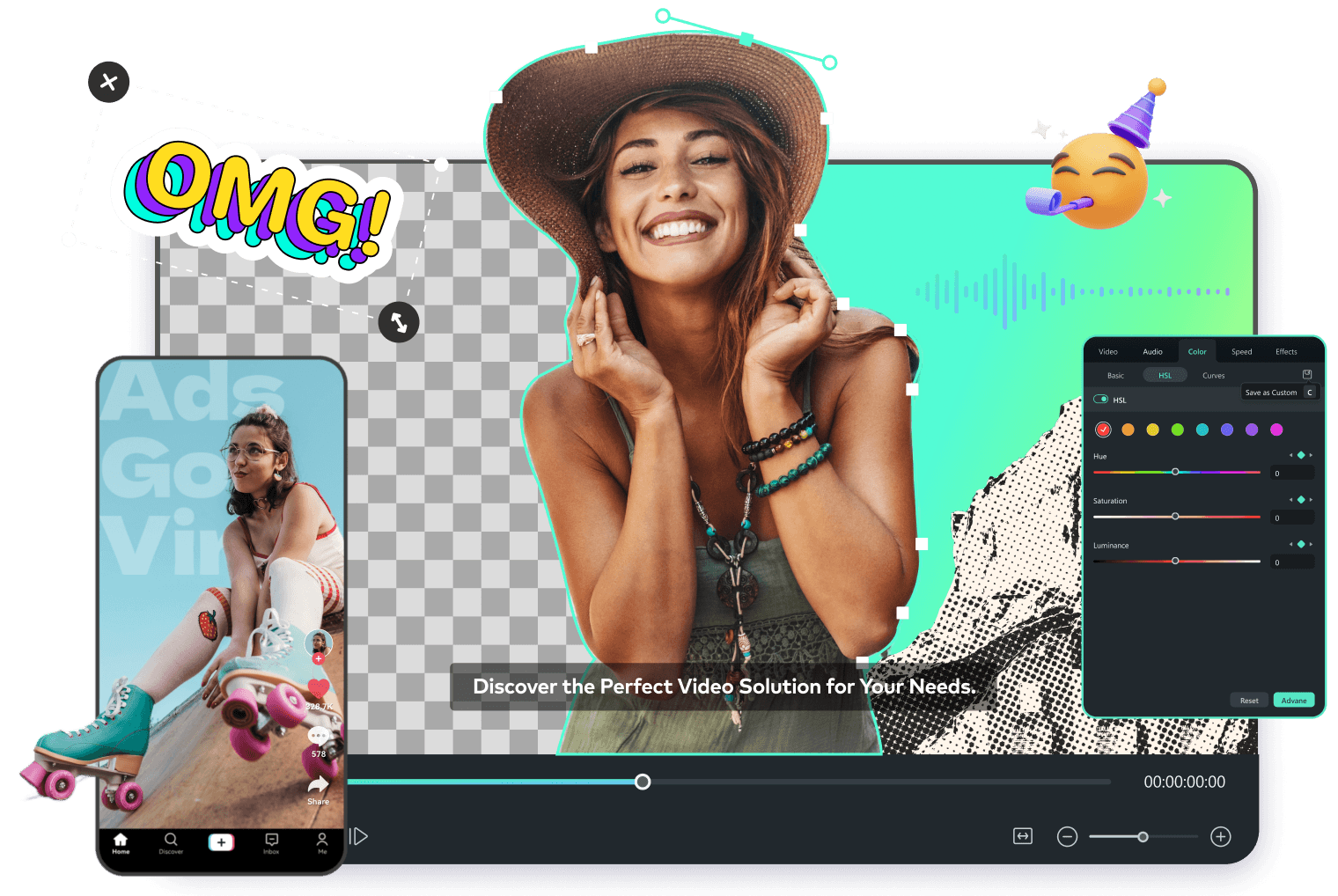Go to next Saturation keyframe arrow
The image size is (1338, 896).
(x=1311, y=499)
